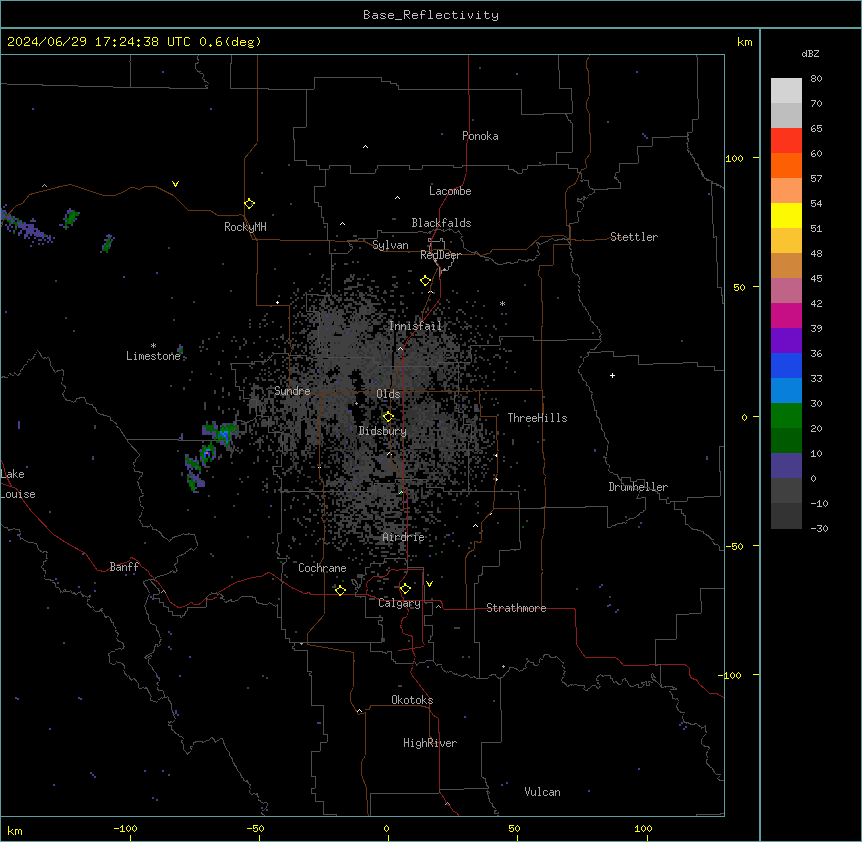Click the white plus marker north of Drumheller
Screen dimensions: 862x842
[612, 375]
